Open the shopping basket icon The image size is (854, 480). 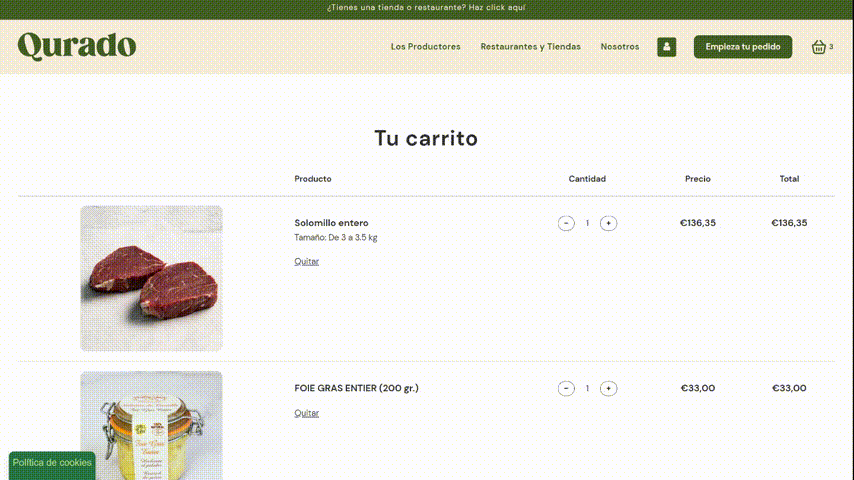tap(819, 47)
